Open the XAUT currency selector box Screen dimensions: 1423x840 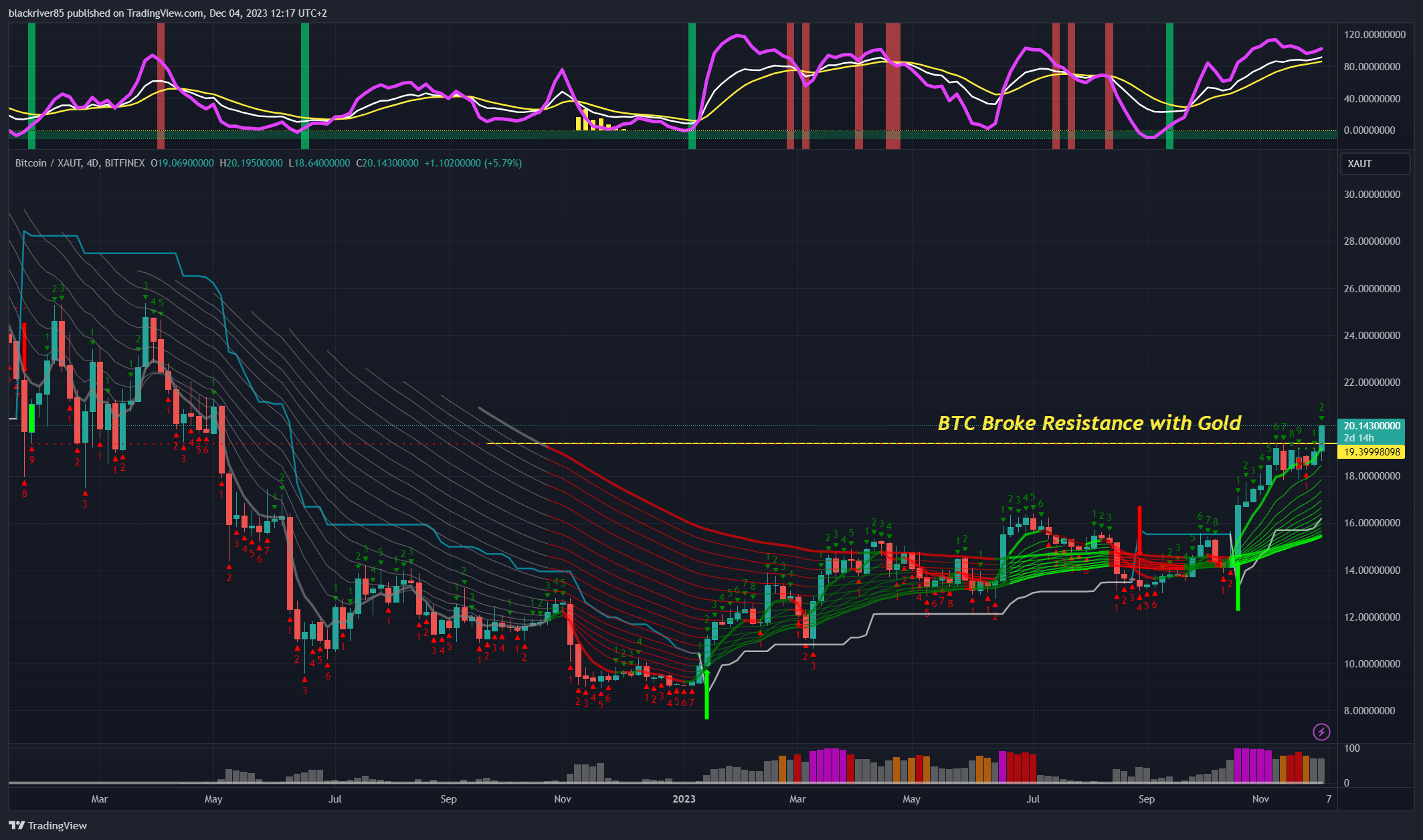(1375, 164)
